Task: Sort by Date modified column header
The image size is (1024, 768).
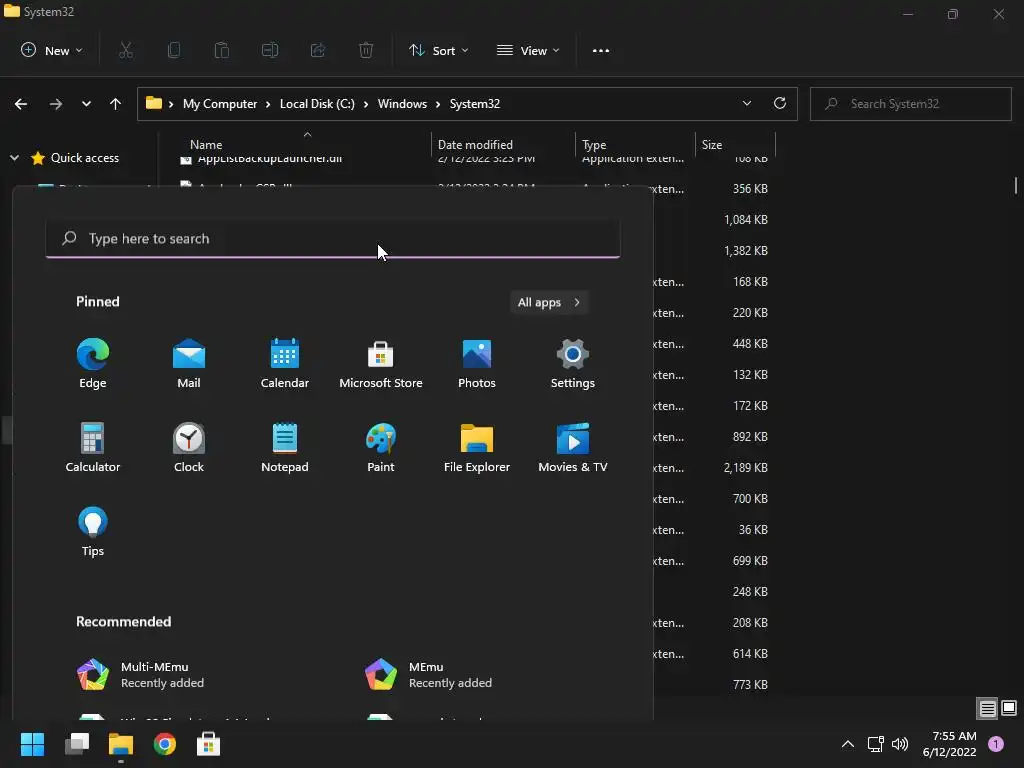Action: point(475,145)
